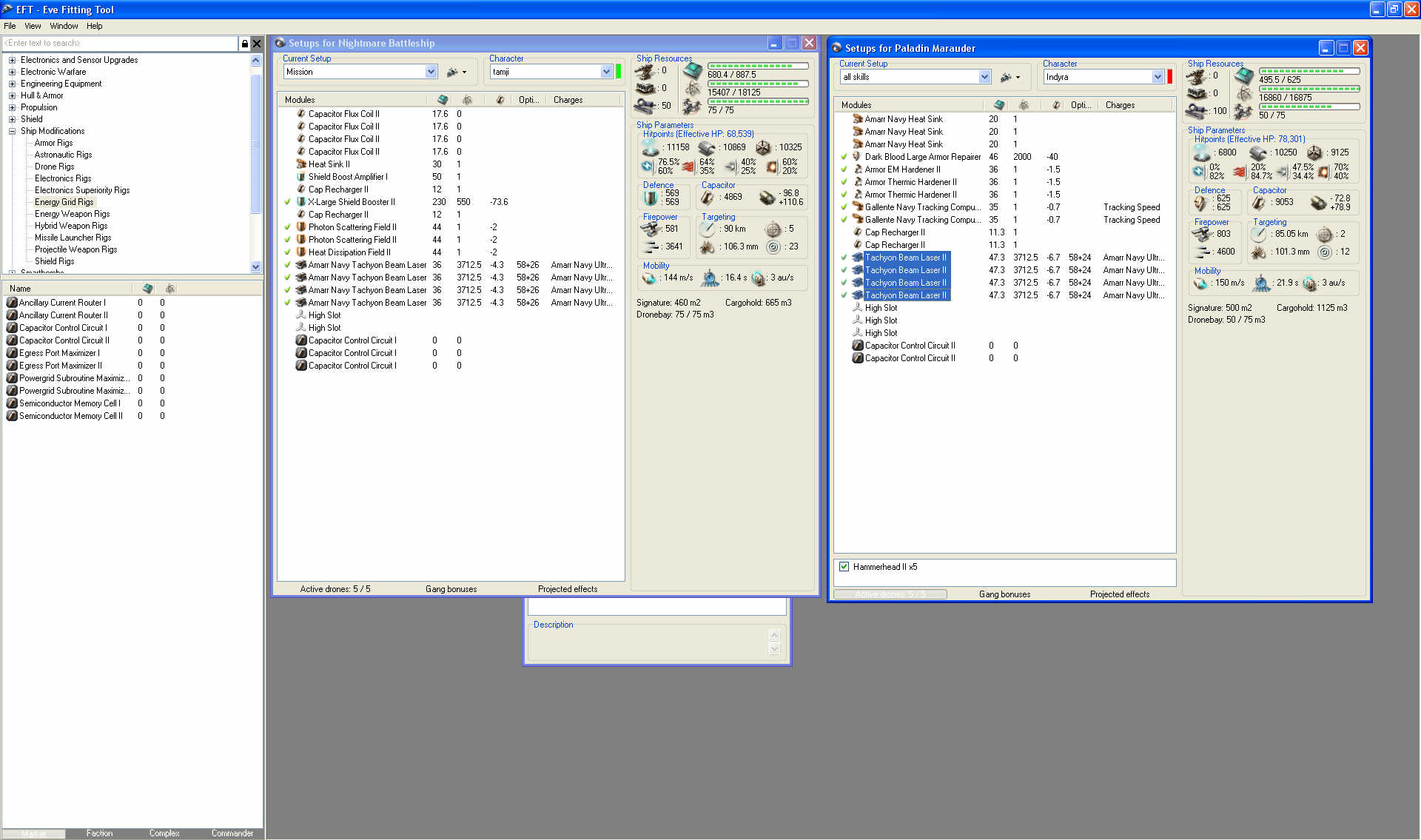Click green skill indicator next to tamji

pos(619,72)
